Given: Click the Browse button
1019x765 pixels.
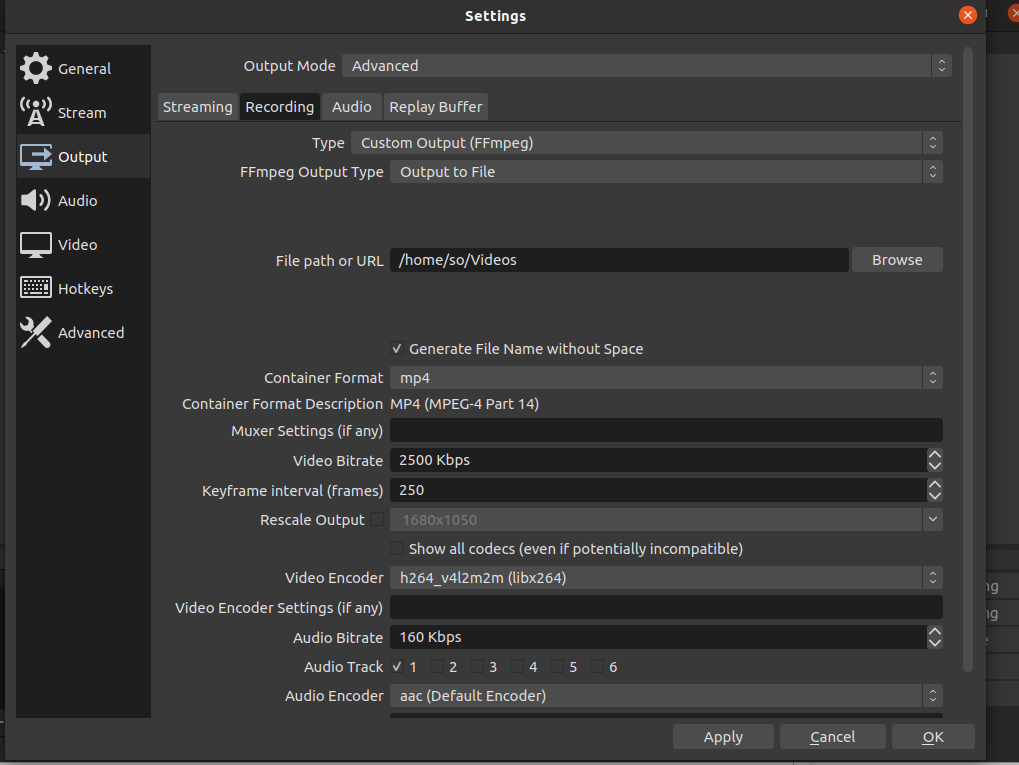Looking at the screenshot, I should pyautogui.click(x=897, y=260).
